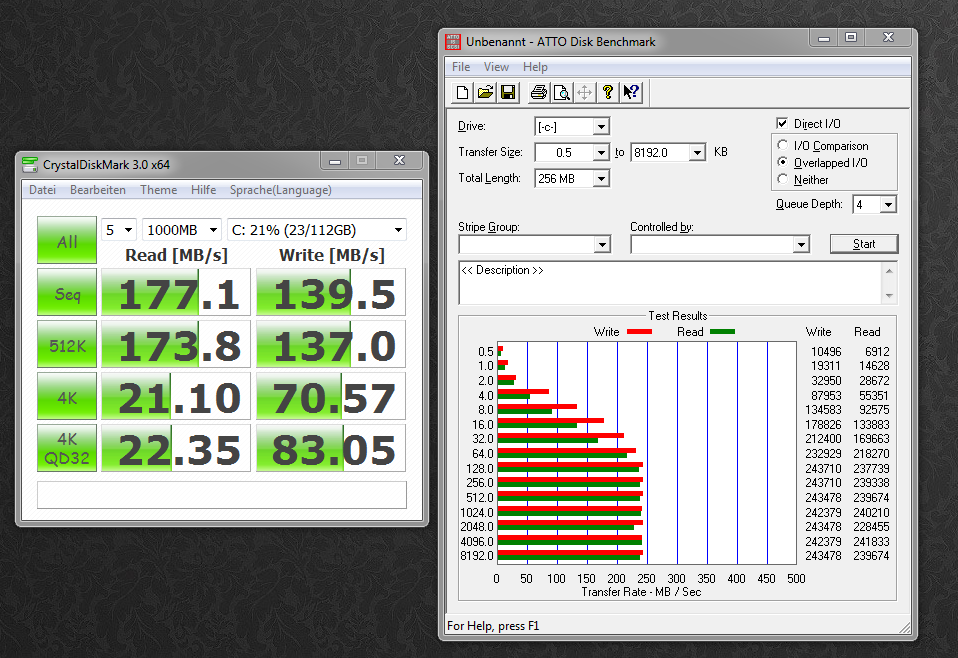Click the 4K write result 70.57

(x=331, y=396)
